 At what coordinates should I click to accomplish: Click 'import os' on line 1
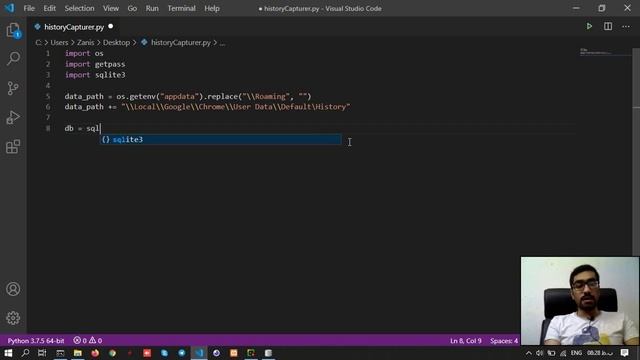84,53
